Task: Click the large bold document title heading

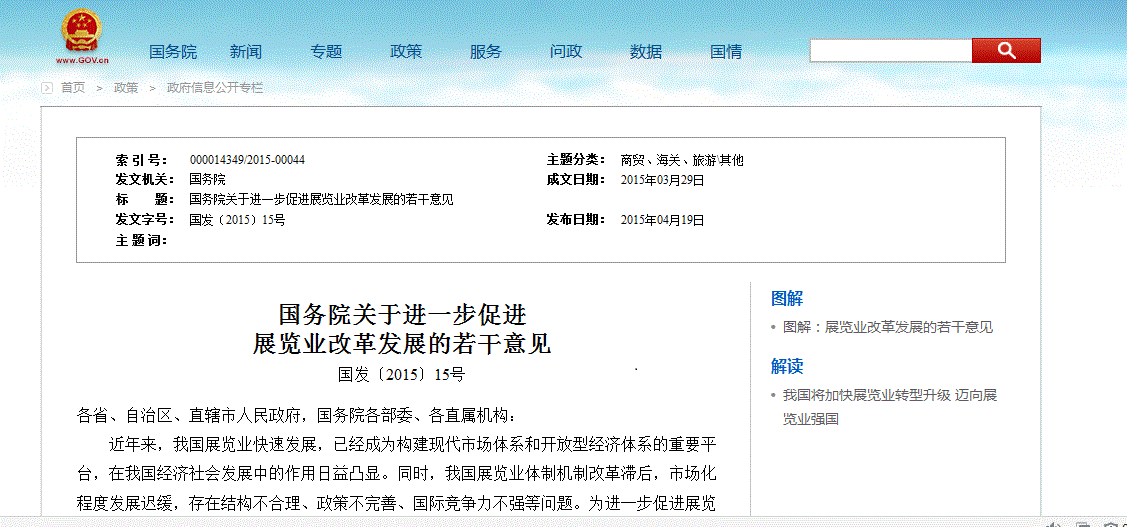Action: 402,329
